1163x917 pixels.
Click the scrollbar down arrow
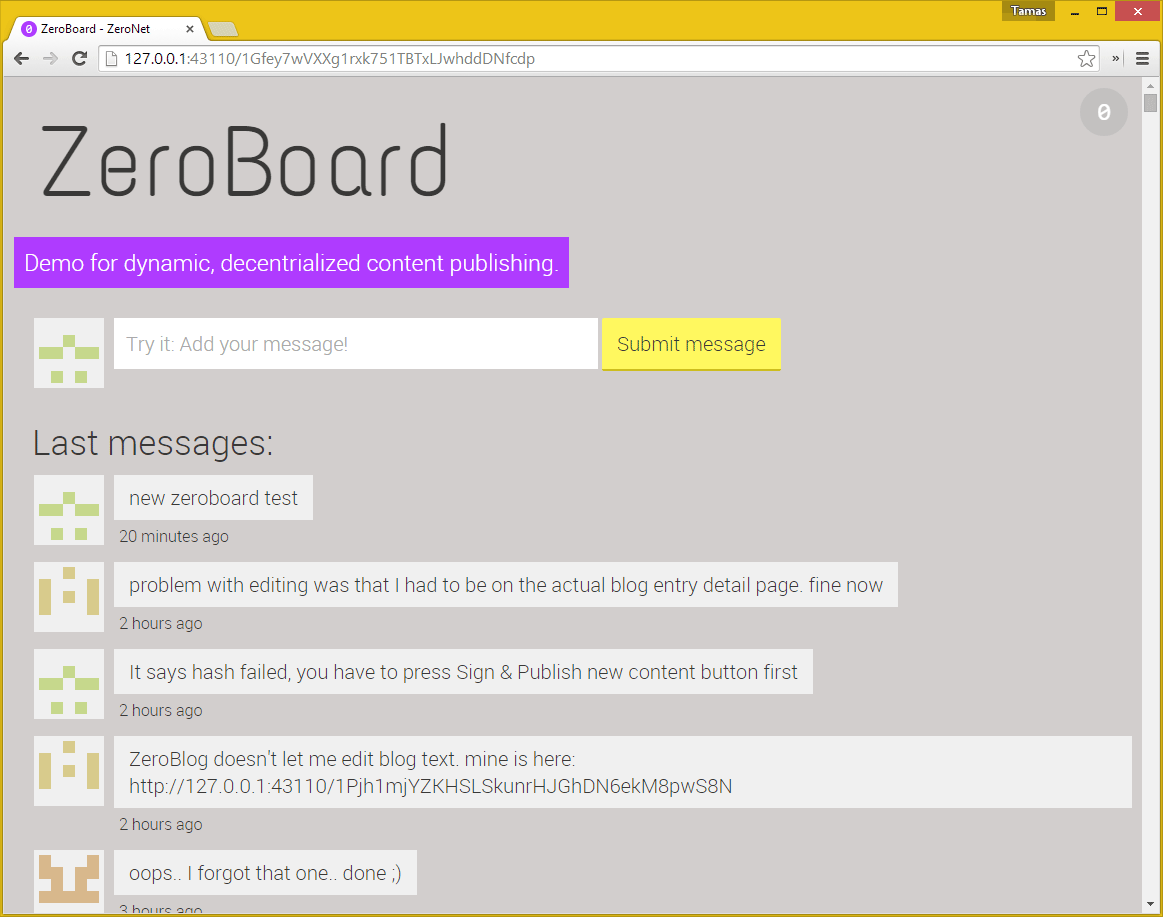(1150, 904)
